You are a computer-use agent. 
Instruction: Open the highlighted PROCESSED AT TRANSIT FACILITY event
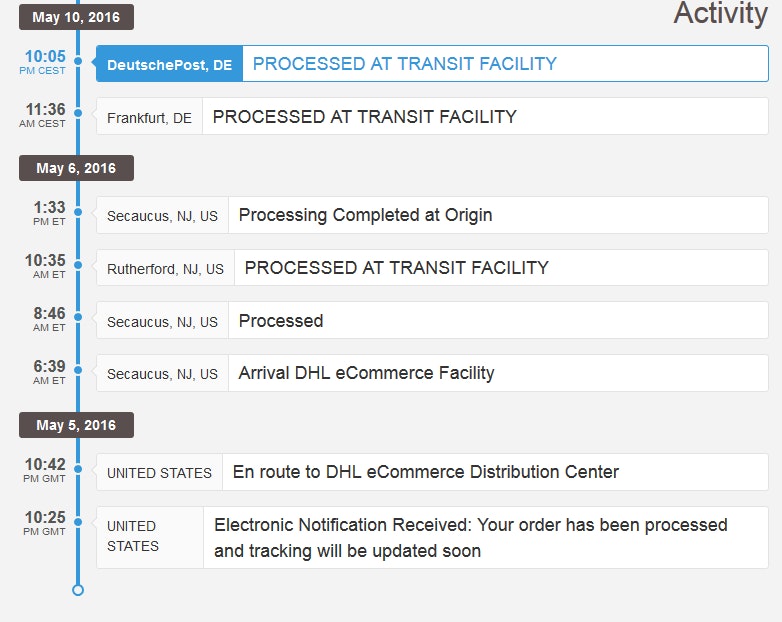tap(404, 64)
